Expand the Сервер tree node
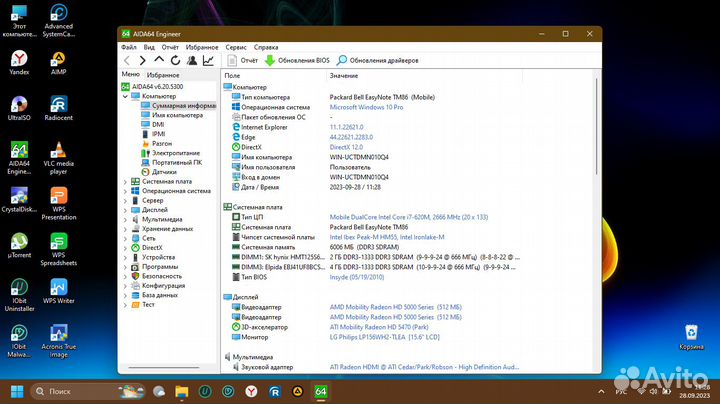720x404 pixels. [x=125, y=201]
